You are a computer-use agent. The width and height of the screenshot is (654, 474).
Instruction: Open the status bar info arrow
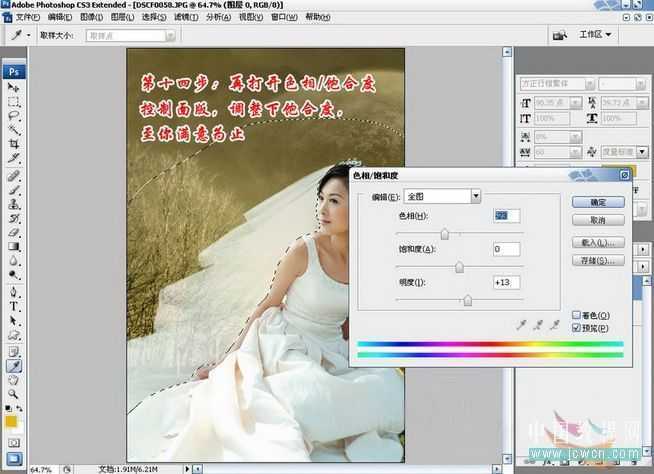(x=187, y=469)
